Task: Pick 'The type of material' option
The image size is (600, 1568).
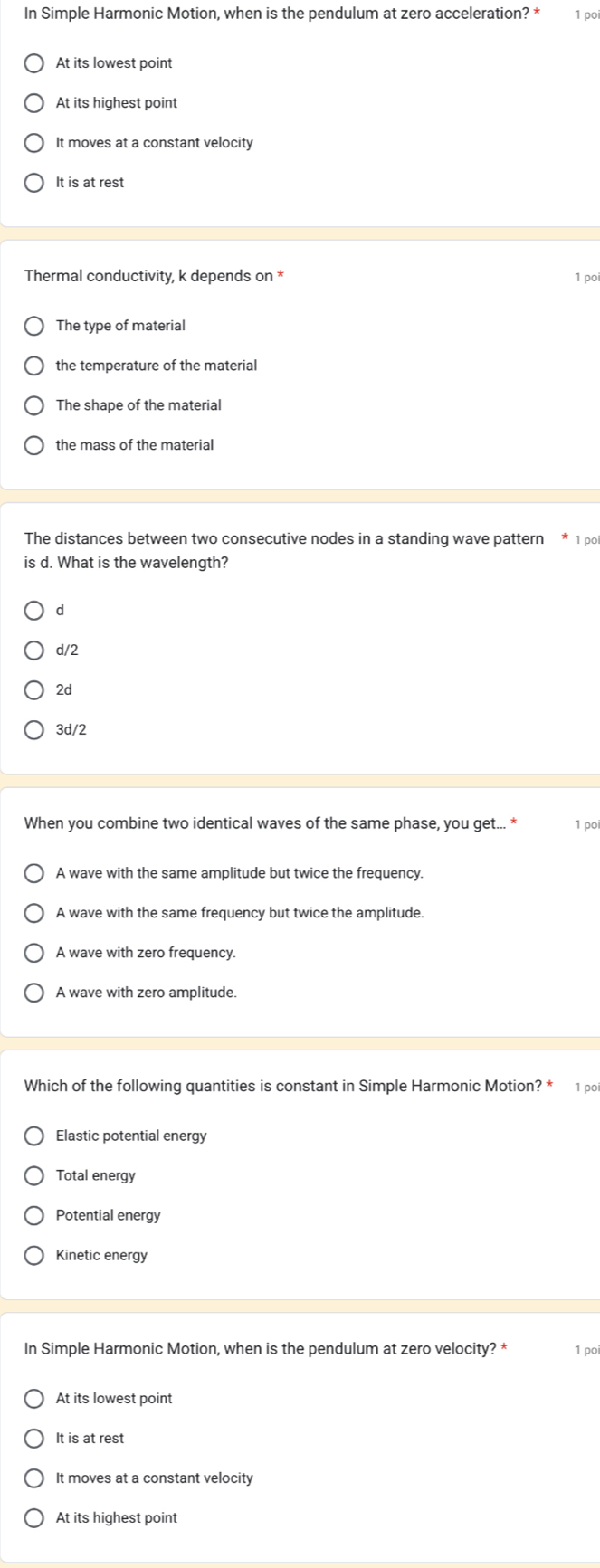Action: pyautogui.click(x=33, y=326)
